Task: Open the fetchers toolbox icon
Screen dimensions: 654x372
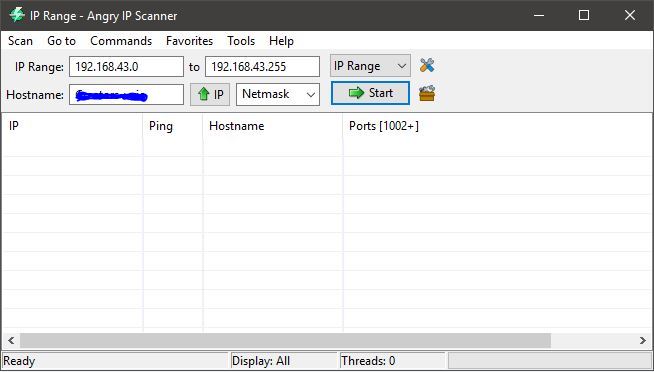Action: point(427,93)
